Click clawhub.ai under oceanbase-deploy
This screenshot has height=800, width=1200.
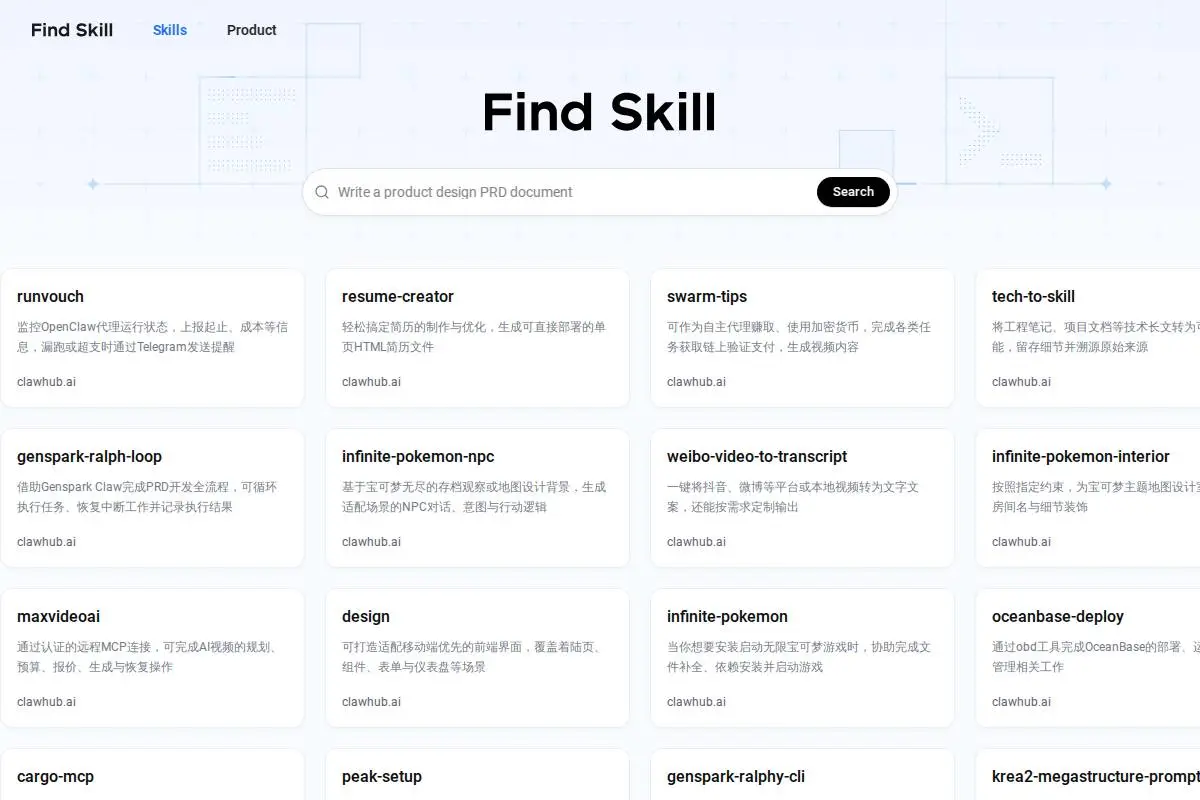pyautogui.click(x=1021, y=702)
